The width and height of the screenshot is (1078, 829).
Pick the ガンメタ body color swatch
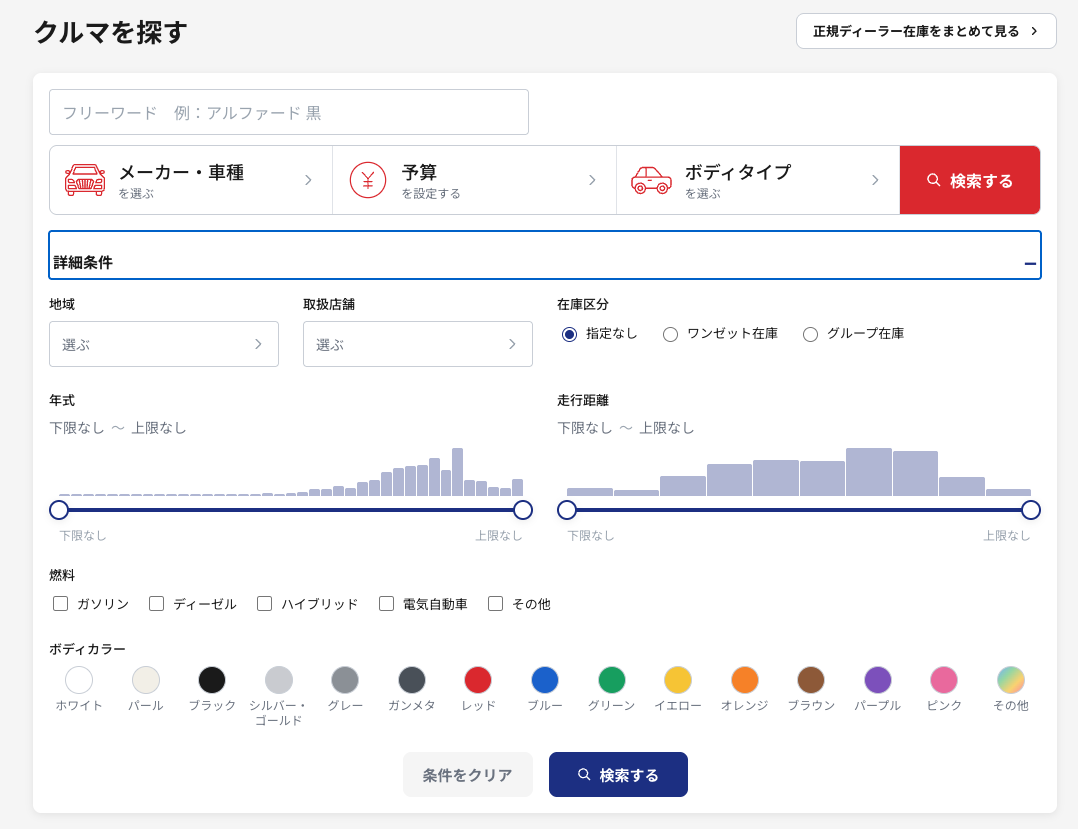[x=412, y=680]
